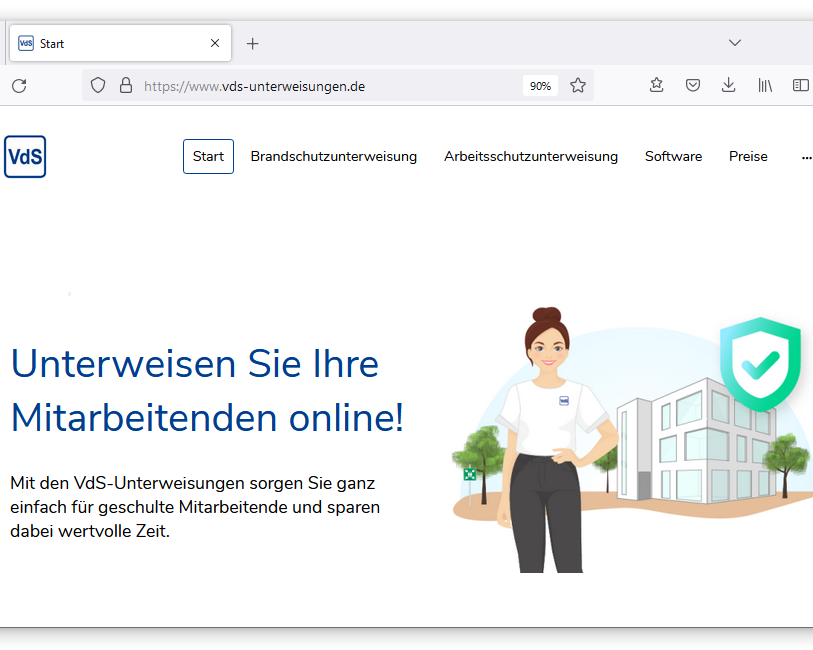Screen dimensions: 813x650
Task: Reload the page with the refresh icon
Action: pos(19,86)
